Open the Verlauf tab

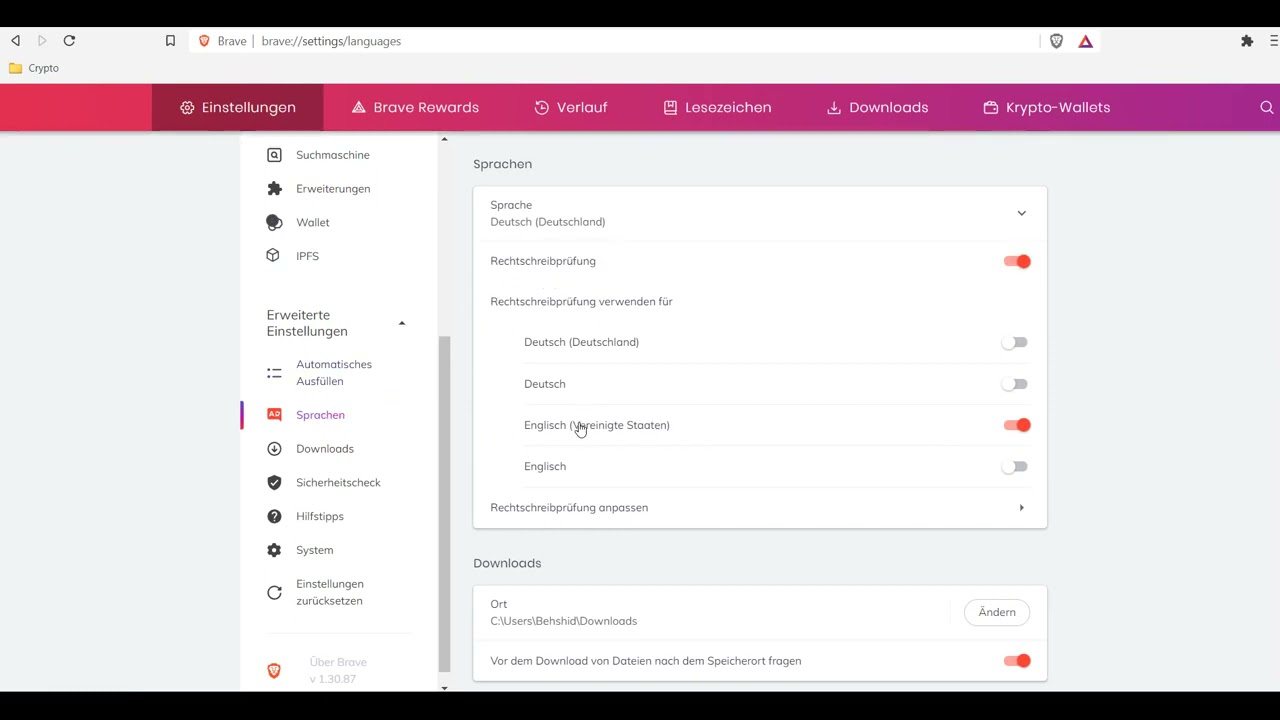(571, 108)
